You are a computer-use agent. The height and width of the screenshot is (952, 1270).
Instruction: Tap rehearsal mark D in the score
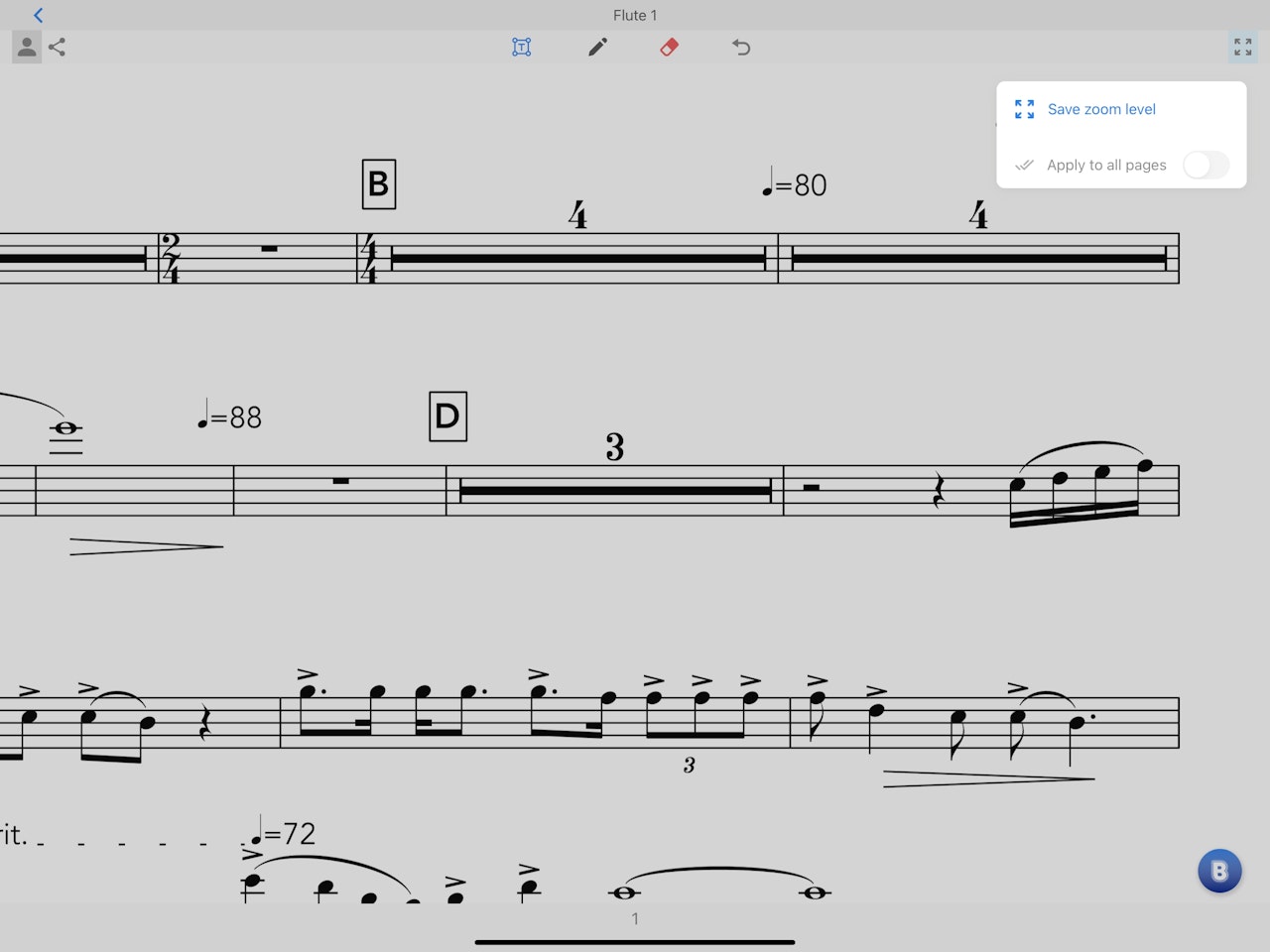tap(447, 416)
